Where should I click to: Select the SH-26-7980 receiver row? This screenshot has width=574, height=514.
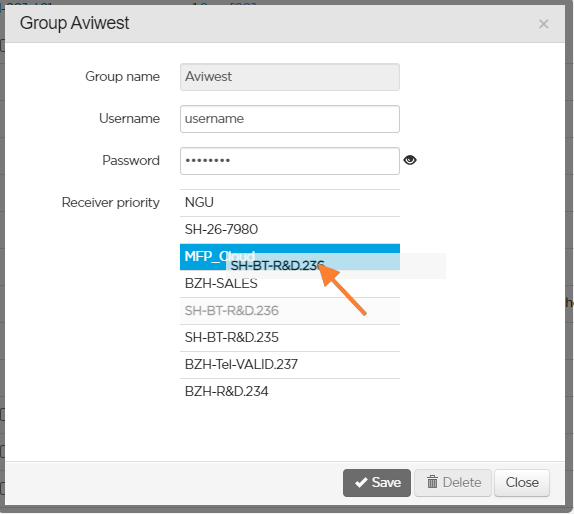click(x=290, y=230)
